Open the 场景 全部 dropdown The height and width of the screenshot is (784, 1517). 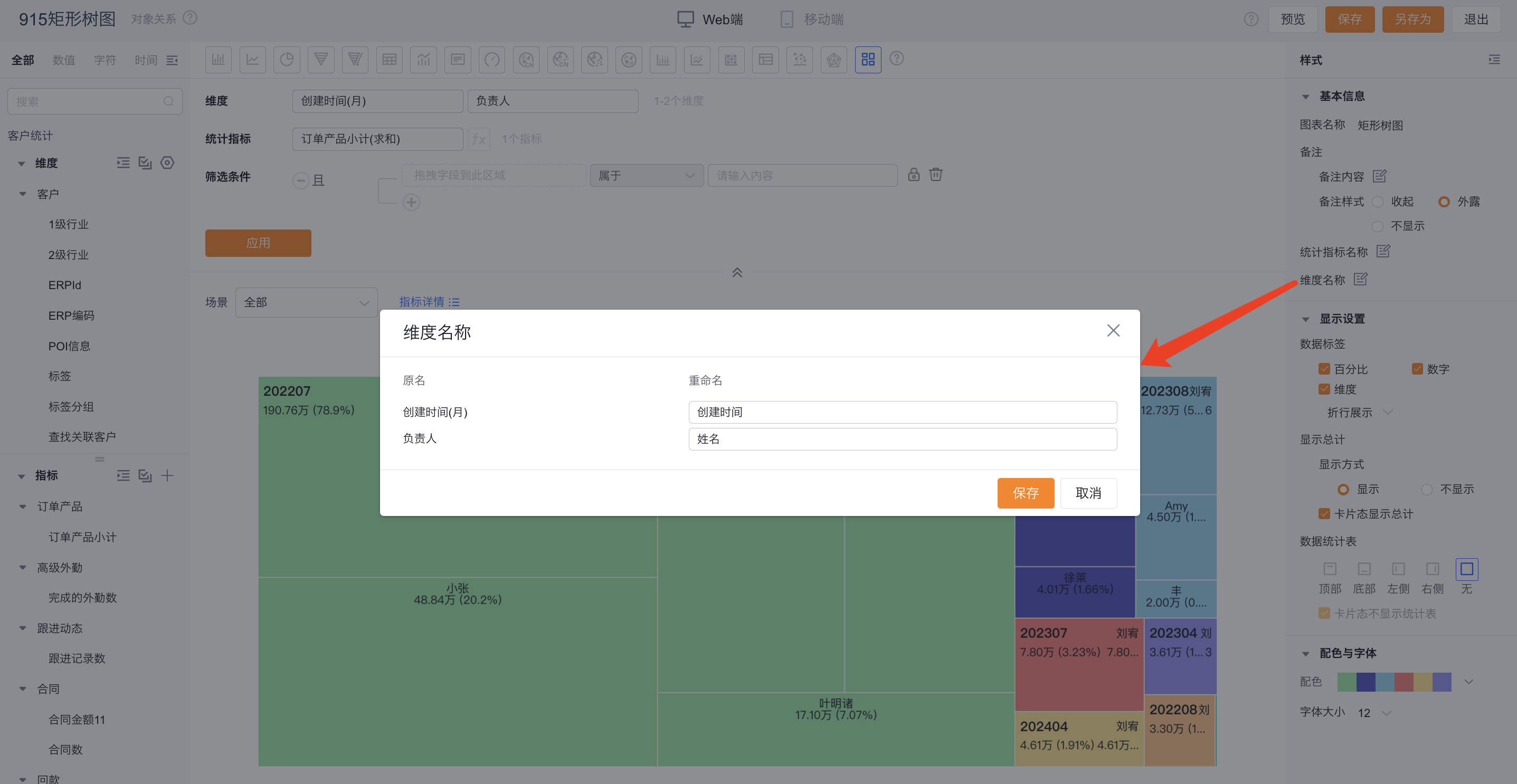coord(306,302)
